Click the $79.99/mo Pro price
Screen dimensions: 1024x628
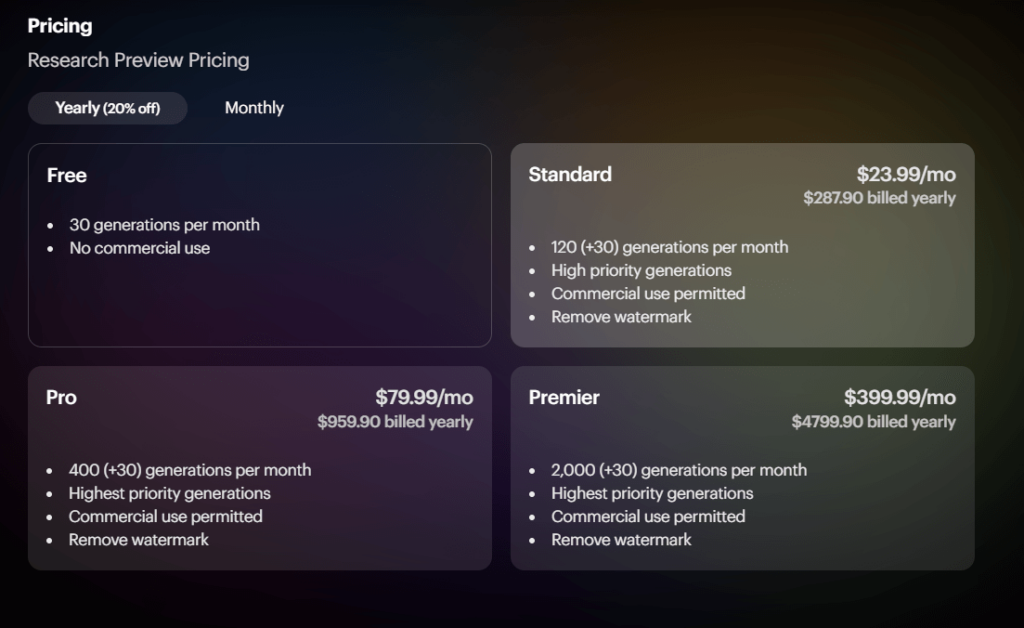(424, 397)
